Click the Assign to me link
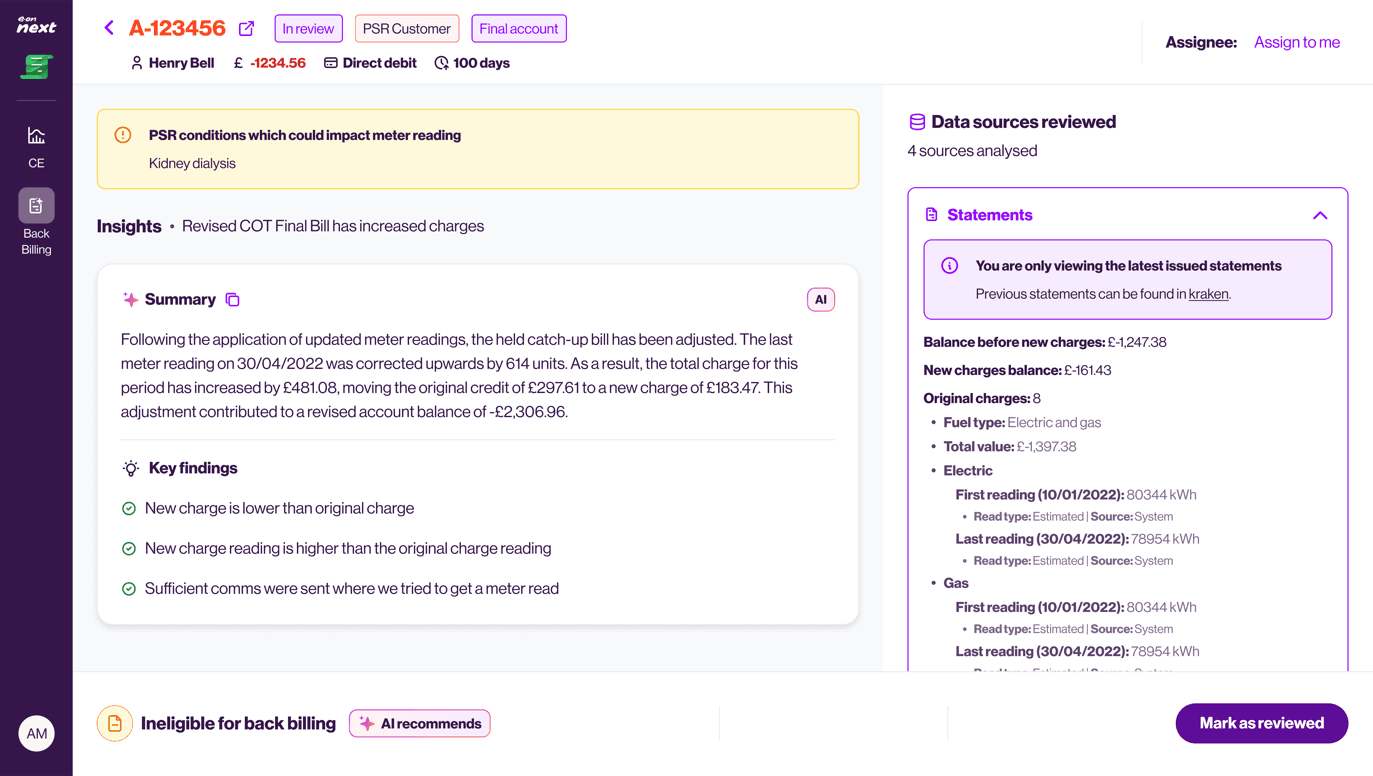This screenshot has height=776, width=1373. point(1297,42)
